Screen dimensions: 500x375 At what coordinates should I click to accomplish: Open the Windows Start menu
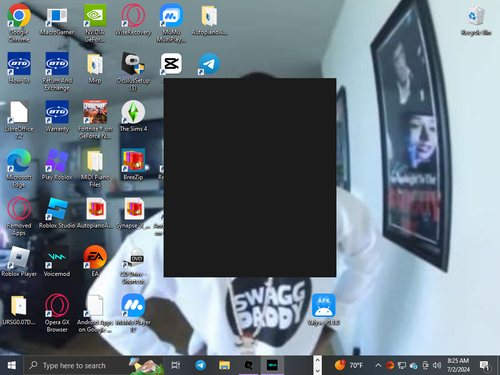[12, 365]
